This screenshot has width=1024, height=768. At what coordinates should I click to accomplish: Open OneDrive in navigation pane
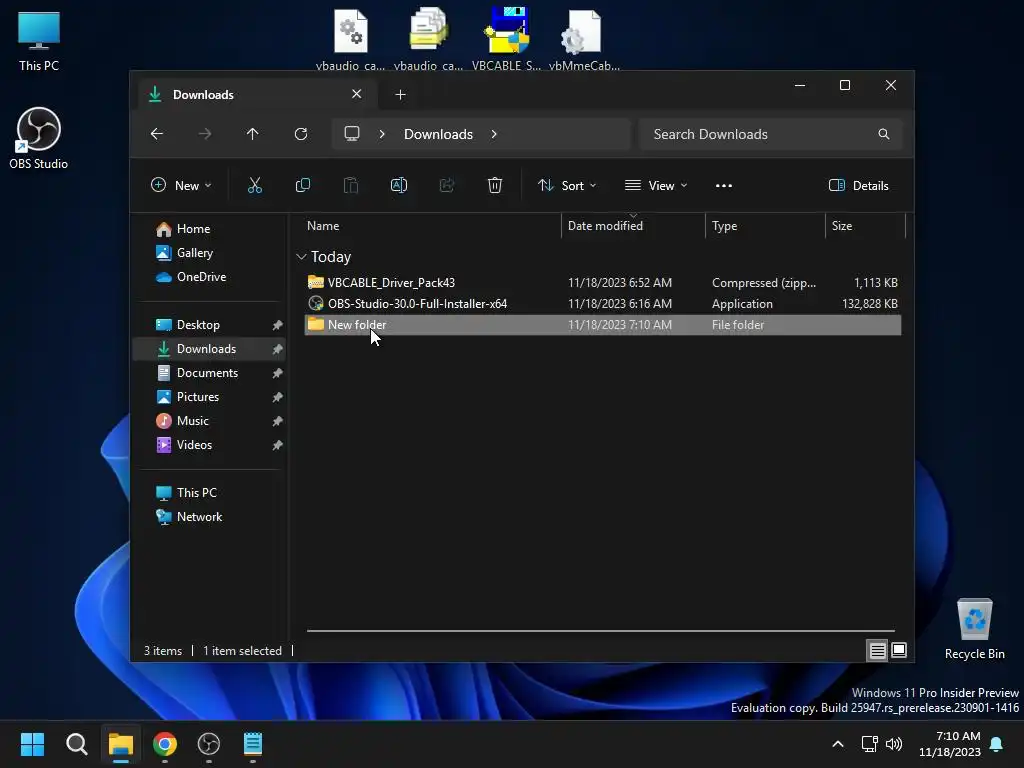pyautogui.click(x=191, y=277)
